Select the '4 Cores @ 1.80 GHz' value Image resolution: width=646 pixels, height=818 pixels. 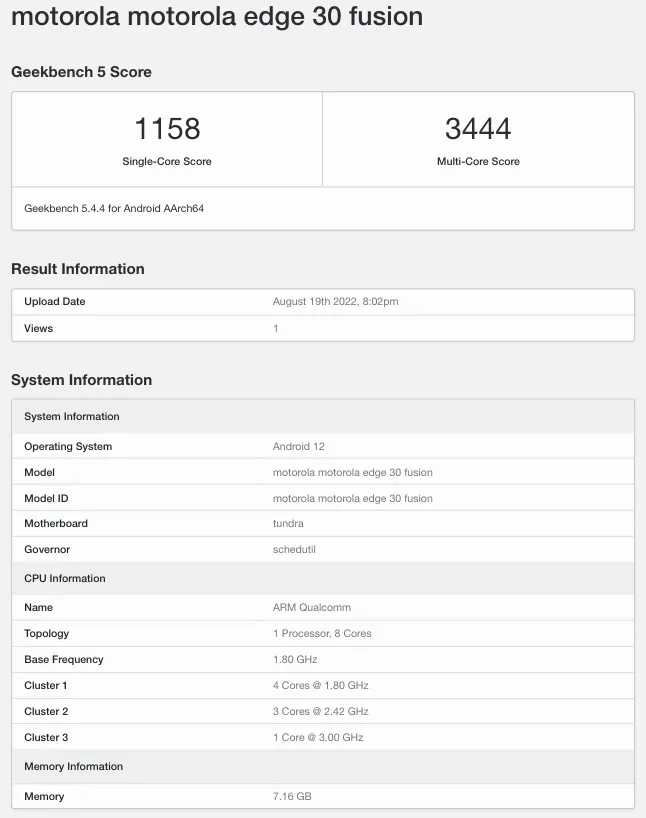[321, 686]
